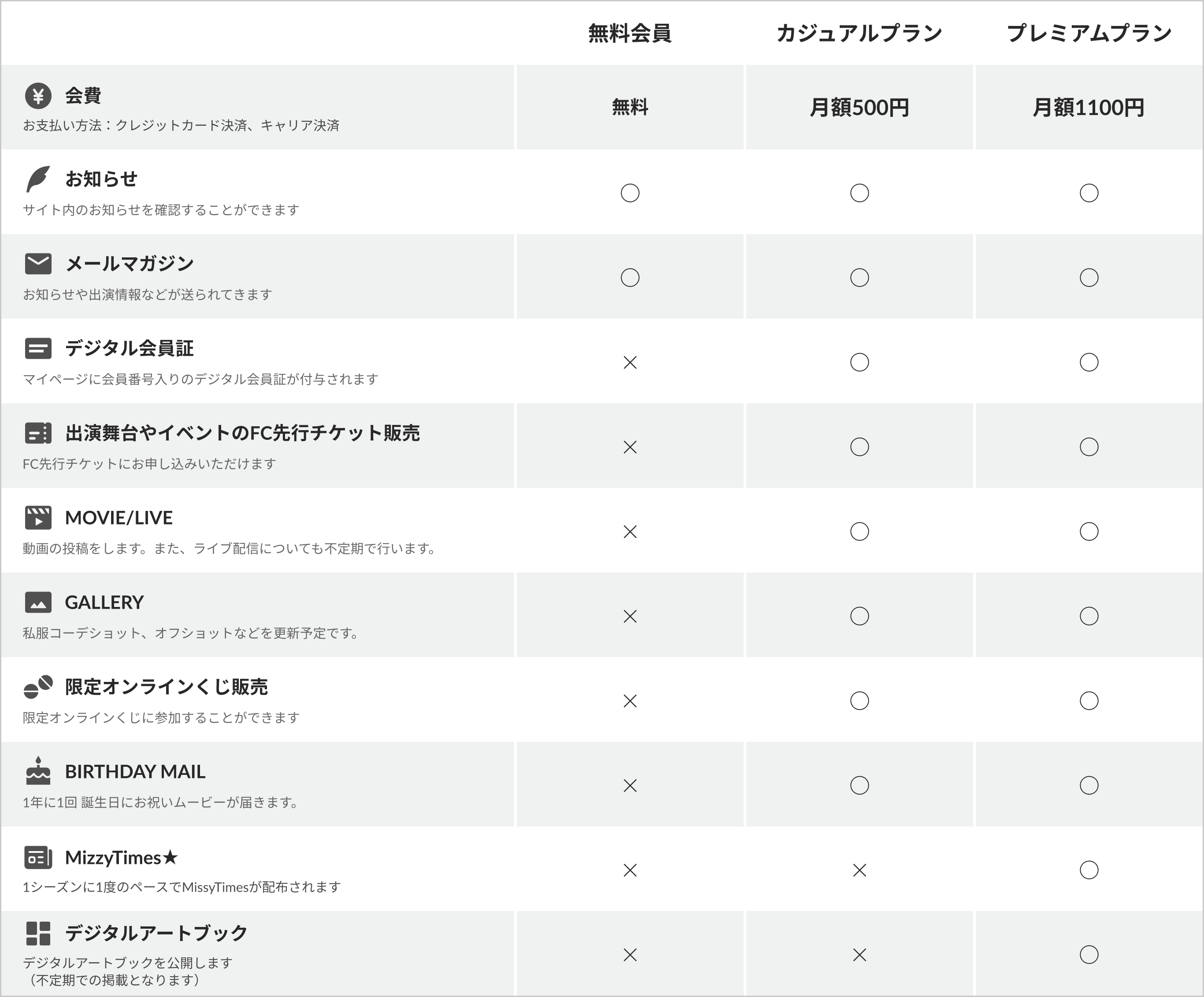This screenshot has width=1204, height=997.
Task: Click the clapperboard icon for MOVIE/LIVE
Action: coord(38,517)
